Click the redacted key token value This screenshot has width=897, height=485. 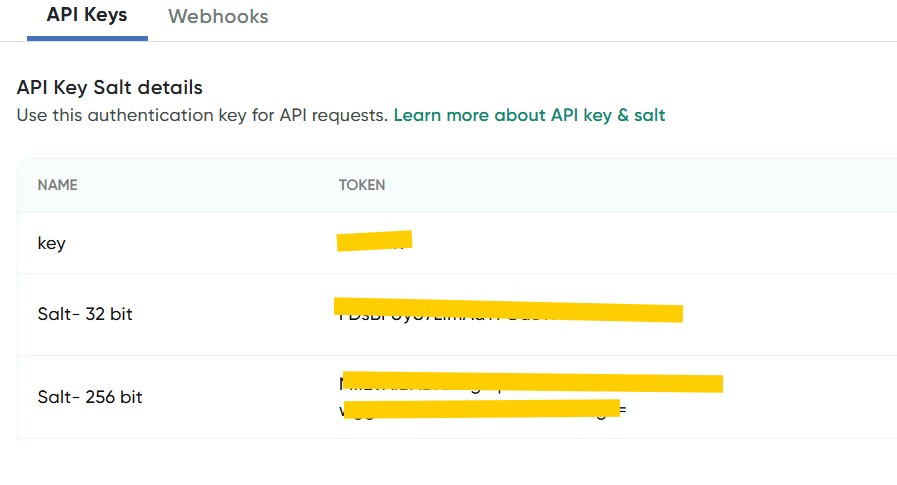point(374,241)
